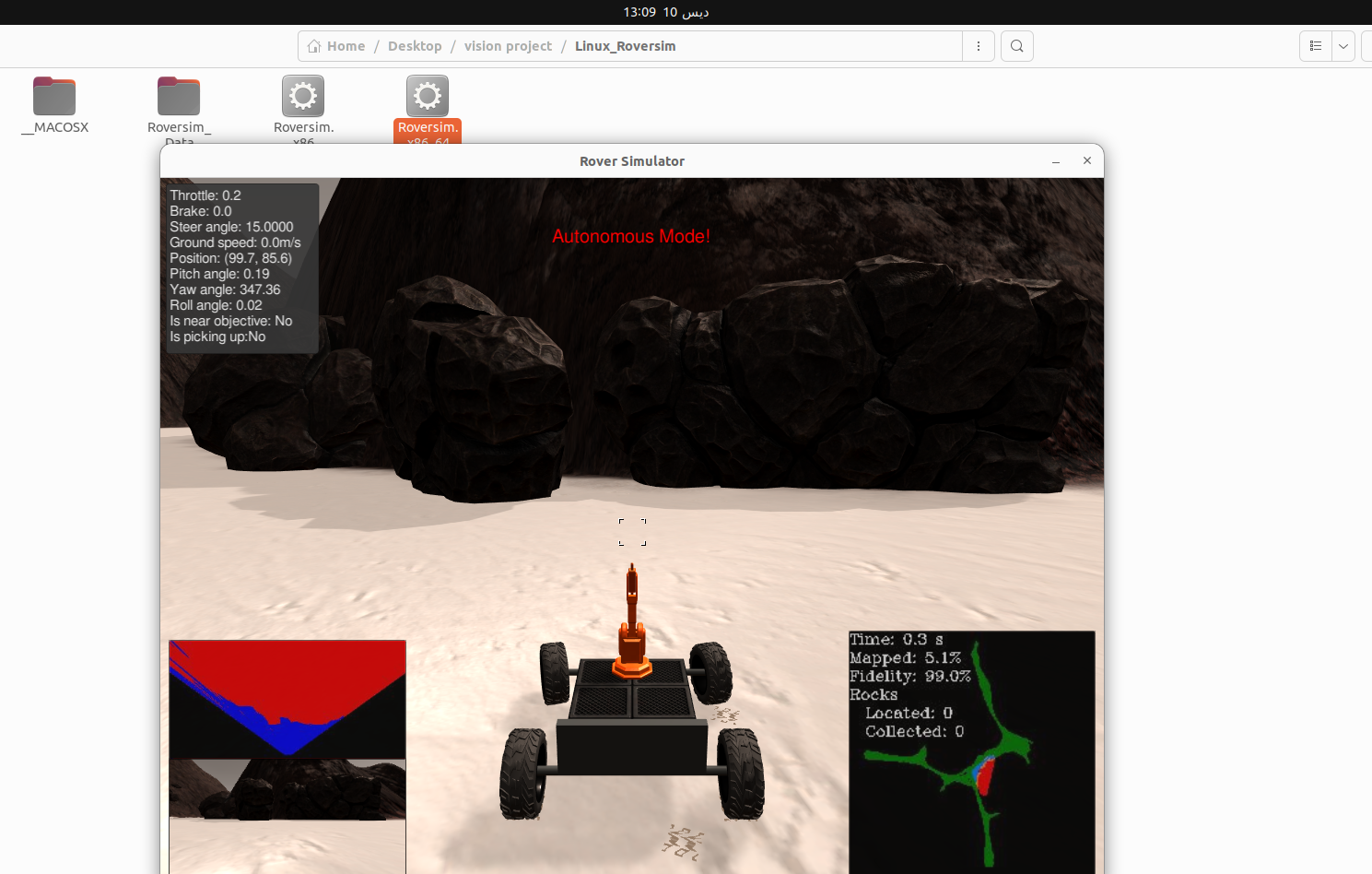Navigate to vision project breadcrumb

(x=508, y=46)
